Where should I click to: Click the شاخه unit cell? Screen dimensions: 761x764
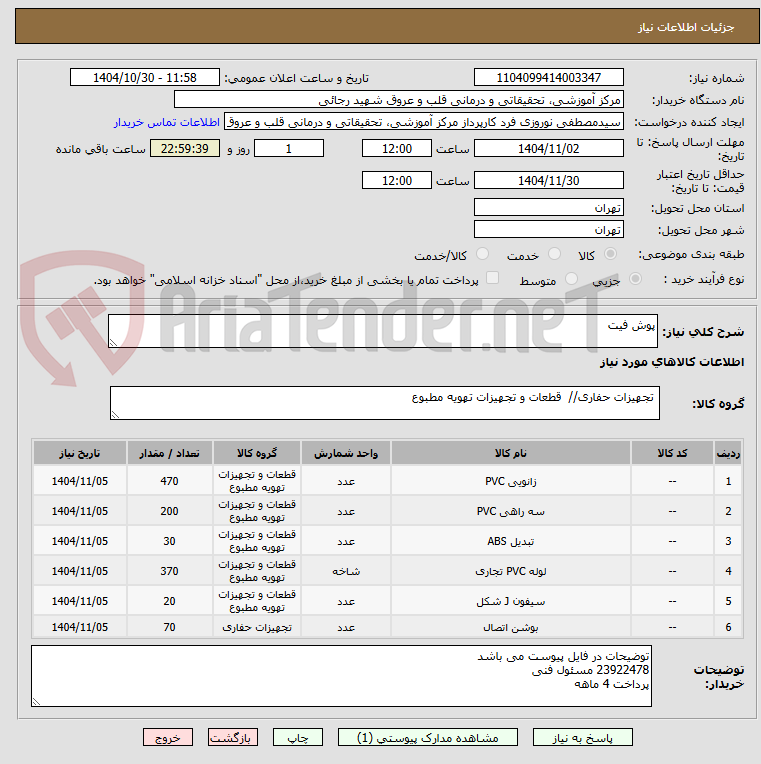point(346,571)
